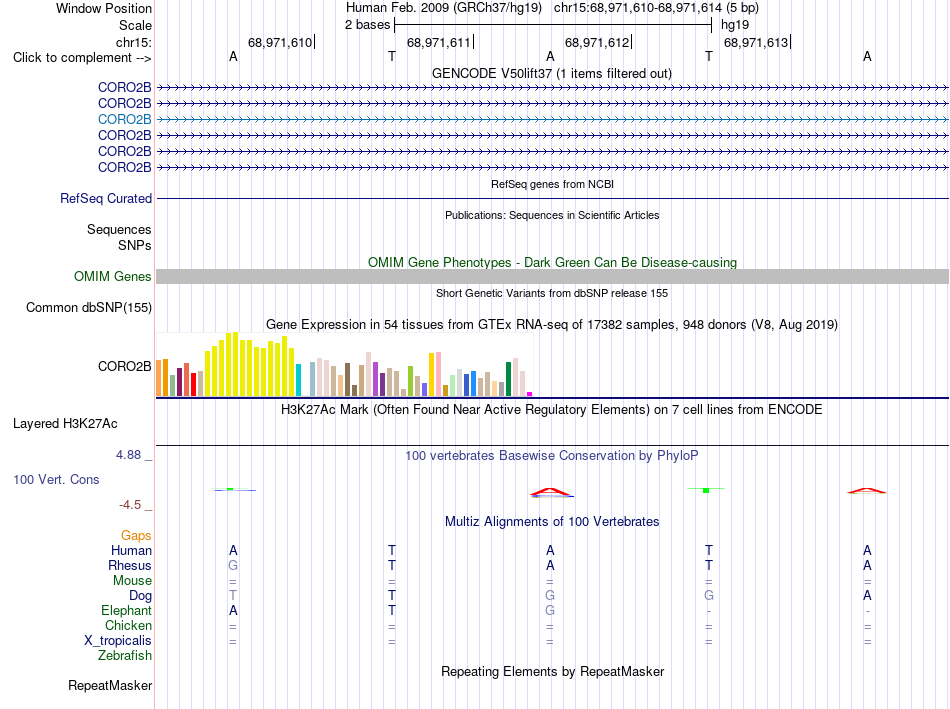Click the light-blue CORO2B transcript label
Viewport: 950px width, 709px height.
[x=124, y=119]
